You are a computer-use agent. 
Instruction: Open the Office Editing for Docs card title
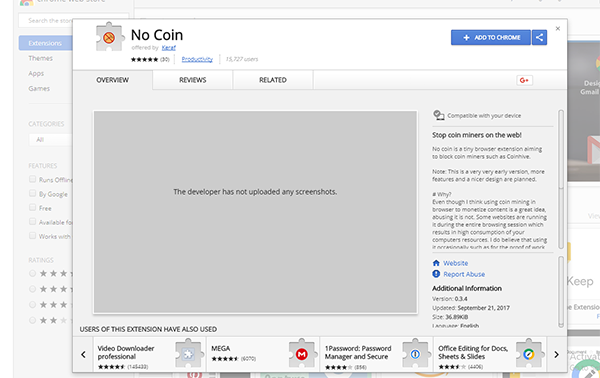[x=473, y=352]
